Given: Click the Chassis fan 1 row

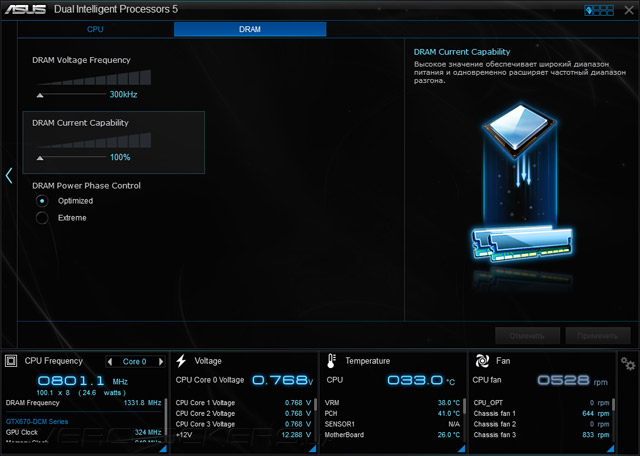Looking at the screenshot, I should click(541, 414).
